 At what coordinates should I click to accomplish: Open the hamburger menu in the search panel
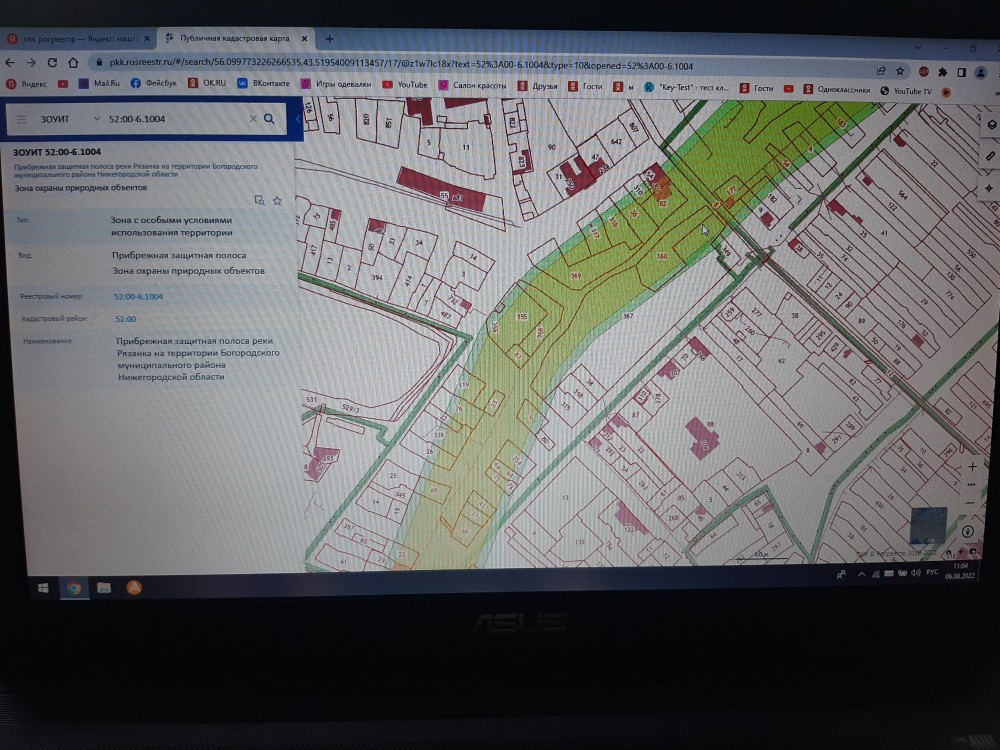coord(22,118)
